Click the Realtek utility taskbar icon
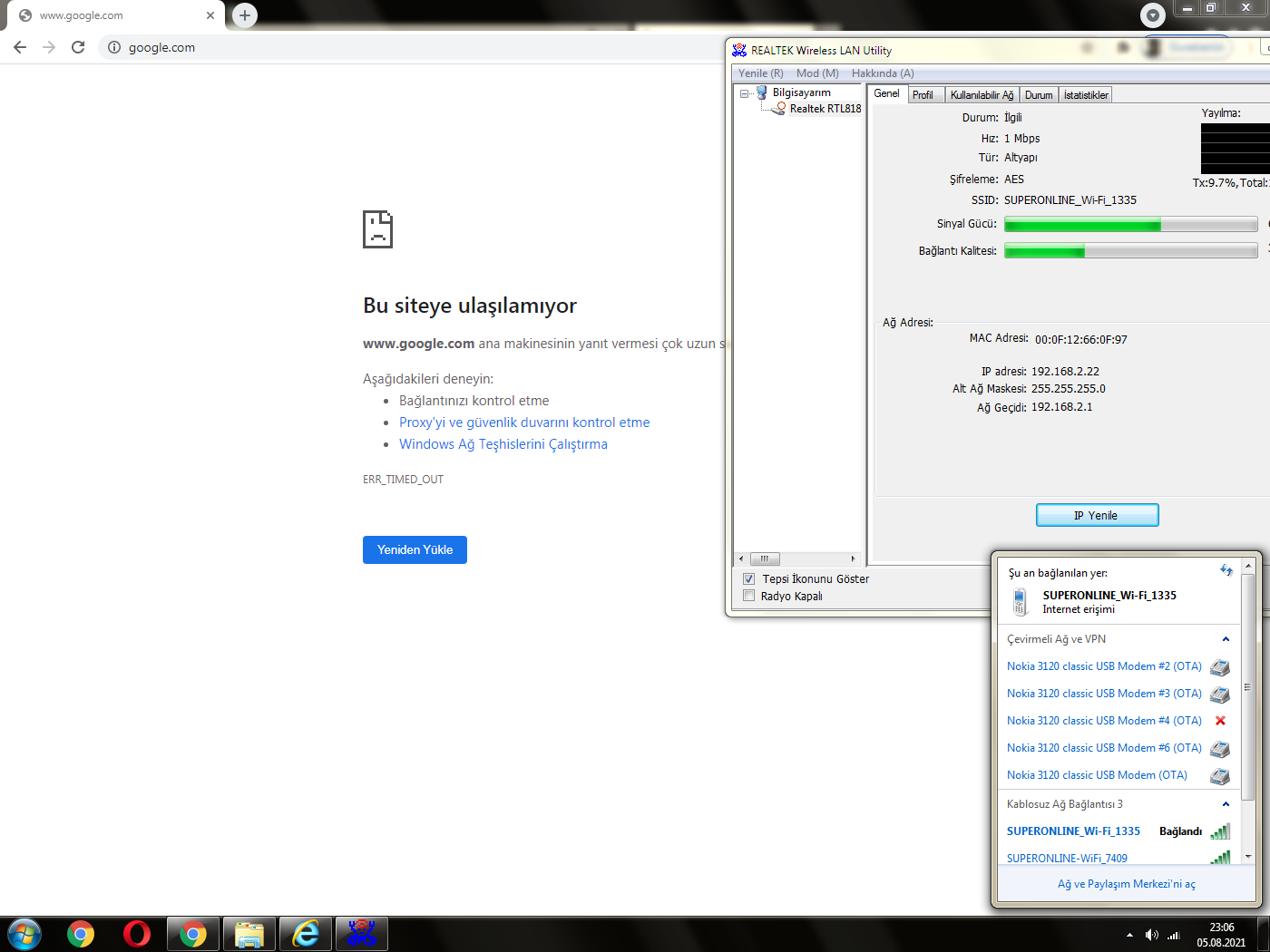 pyautogui.click(x=362, y=934)
